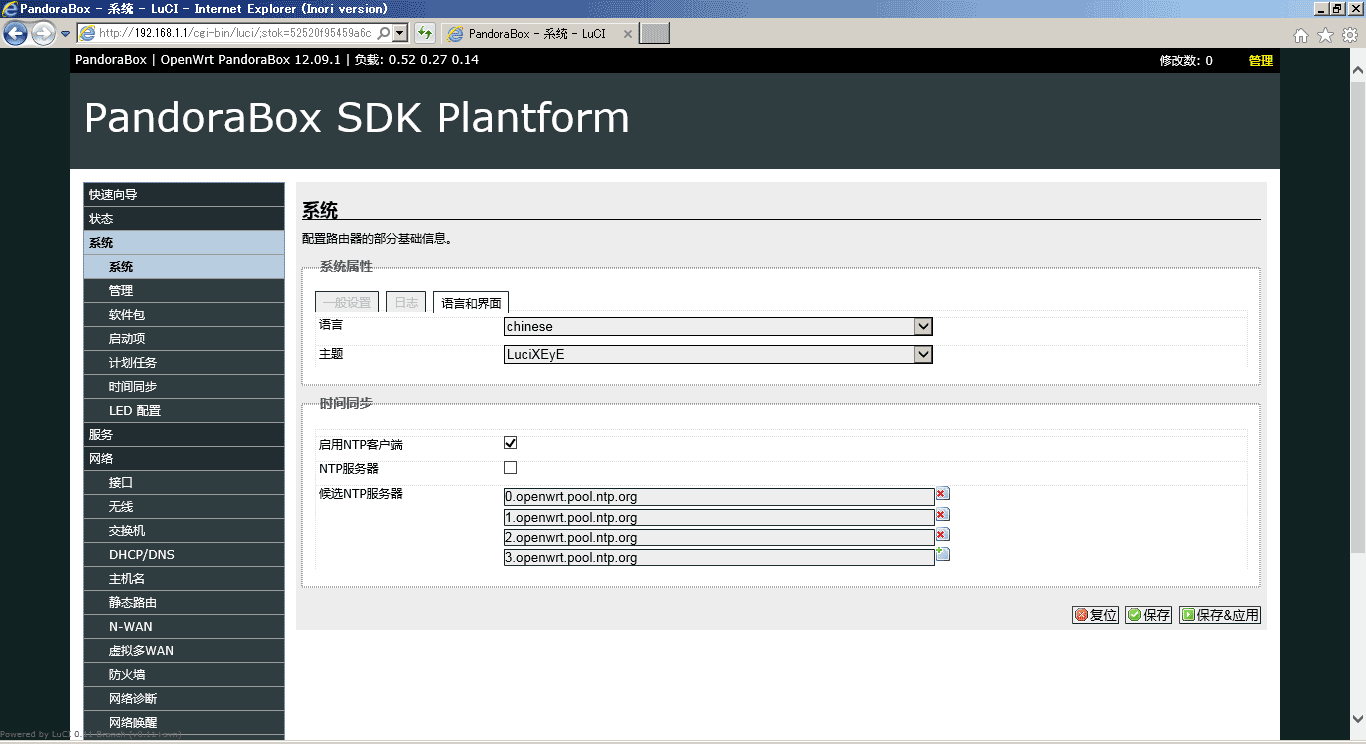Click the Internet Explorer icon in the title bar
Image resolution: width=1366 pixels, height=744 pixels.
pyautogui.click(x=10, y=8)
